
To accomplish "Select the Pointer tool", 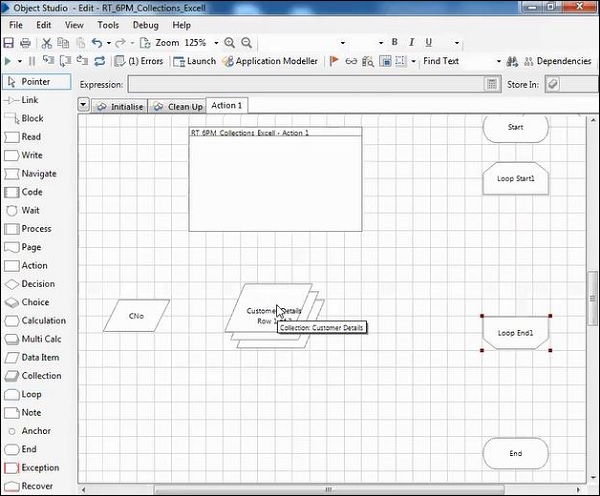I will [x=37, y=82].
